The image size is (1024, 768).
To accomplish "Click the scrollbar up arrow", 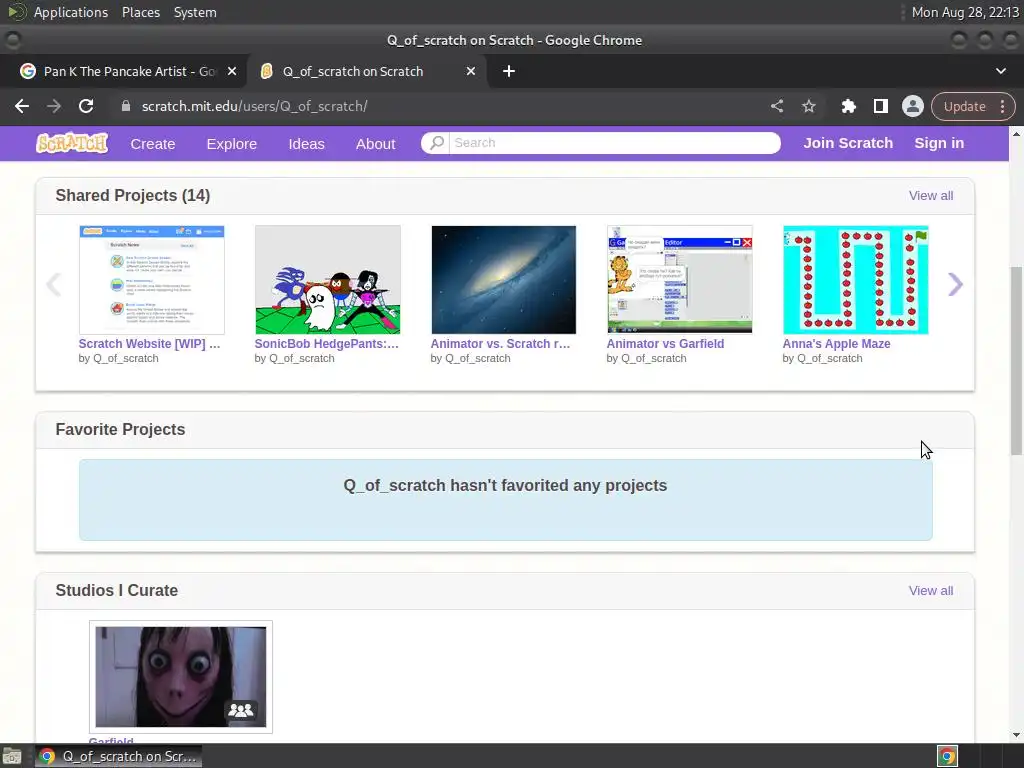I will 1016,133.
